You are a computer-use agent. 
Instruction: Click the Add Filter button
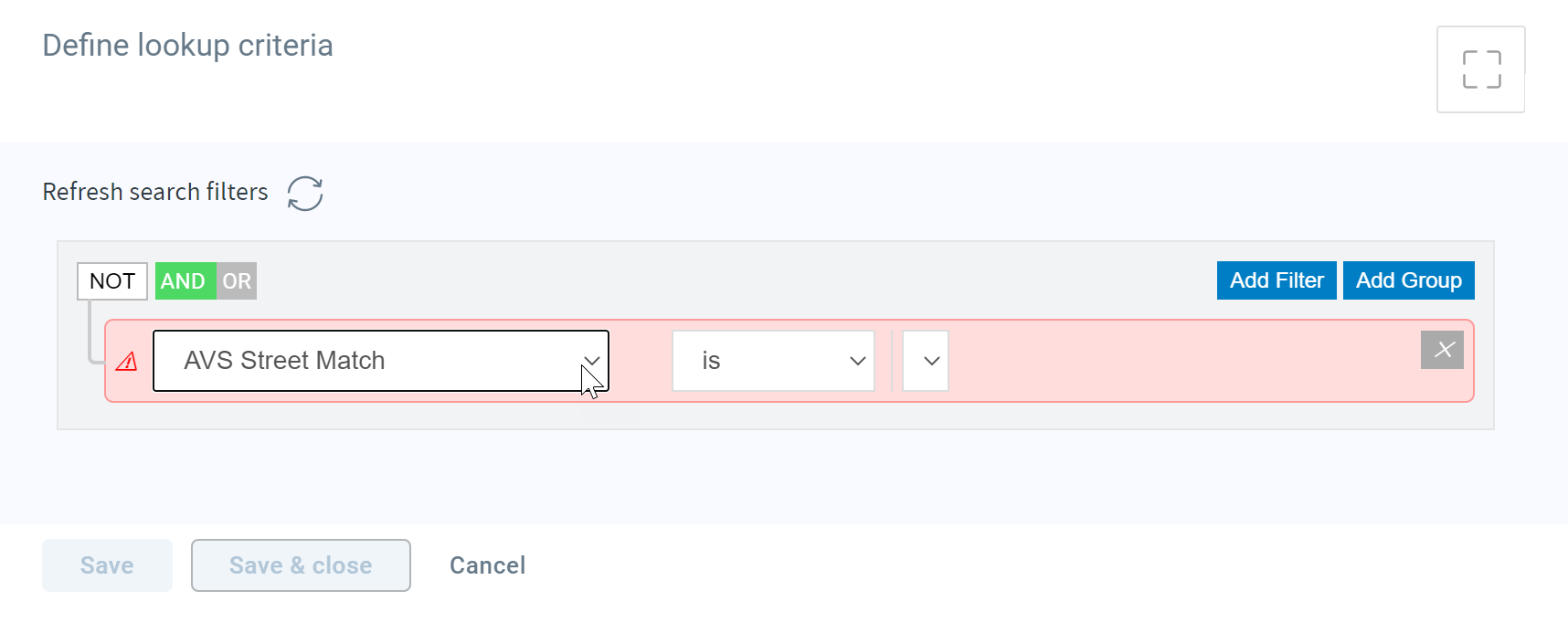(x=1277, y=280)
